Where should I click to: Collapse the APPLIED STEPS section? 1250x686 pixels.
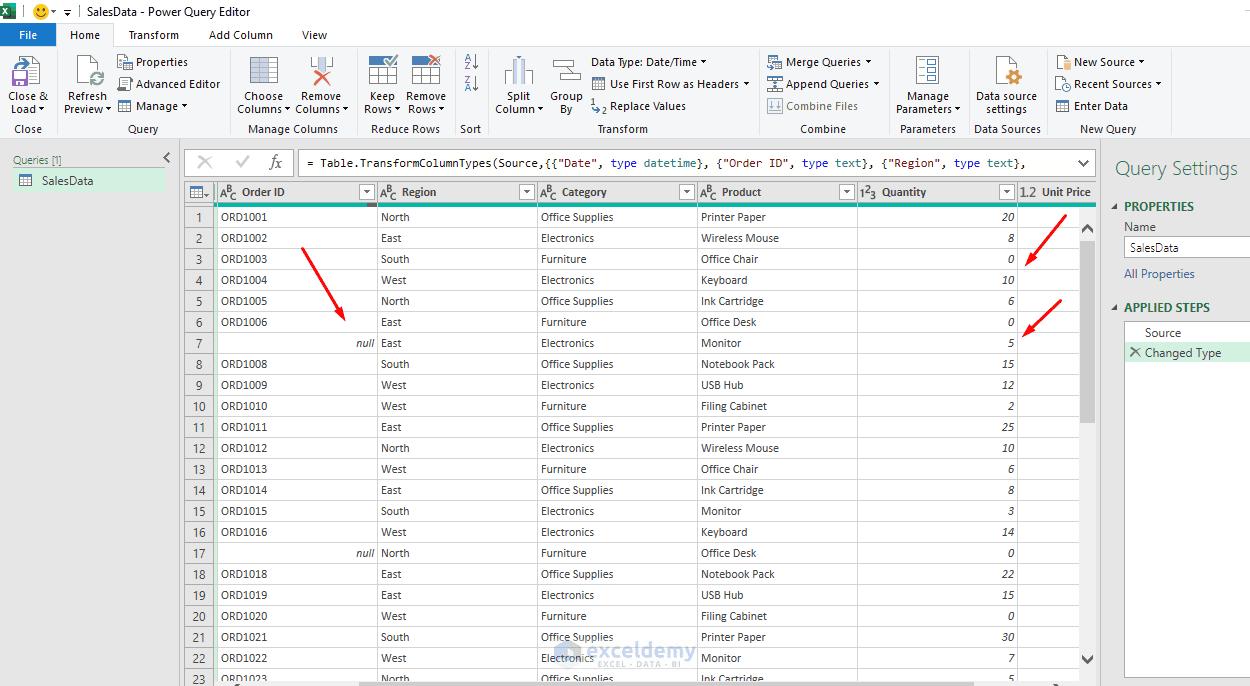[x=1117, y=307]
